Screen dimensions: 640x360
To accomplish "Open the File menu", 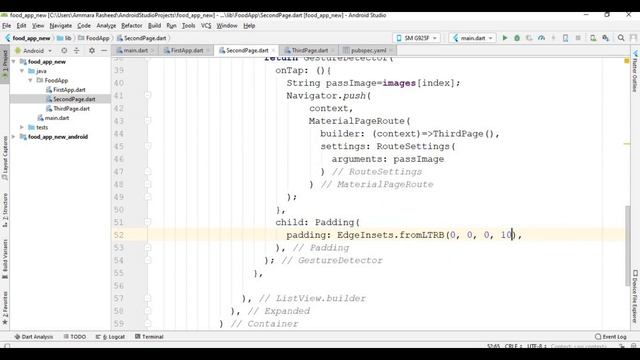I will tap(7, 26).
